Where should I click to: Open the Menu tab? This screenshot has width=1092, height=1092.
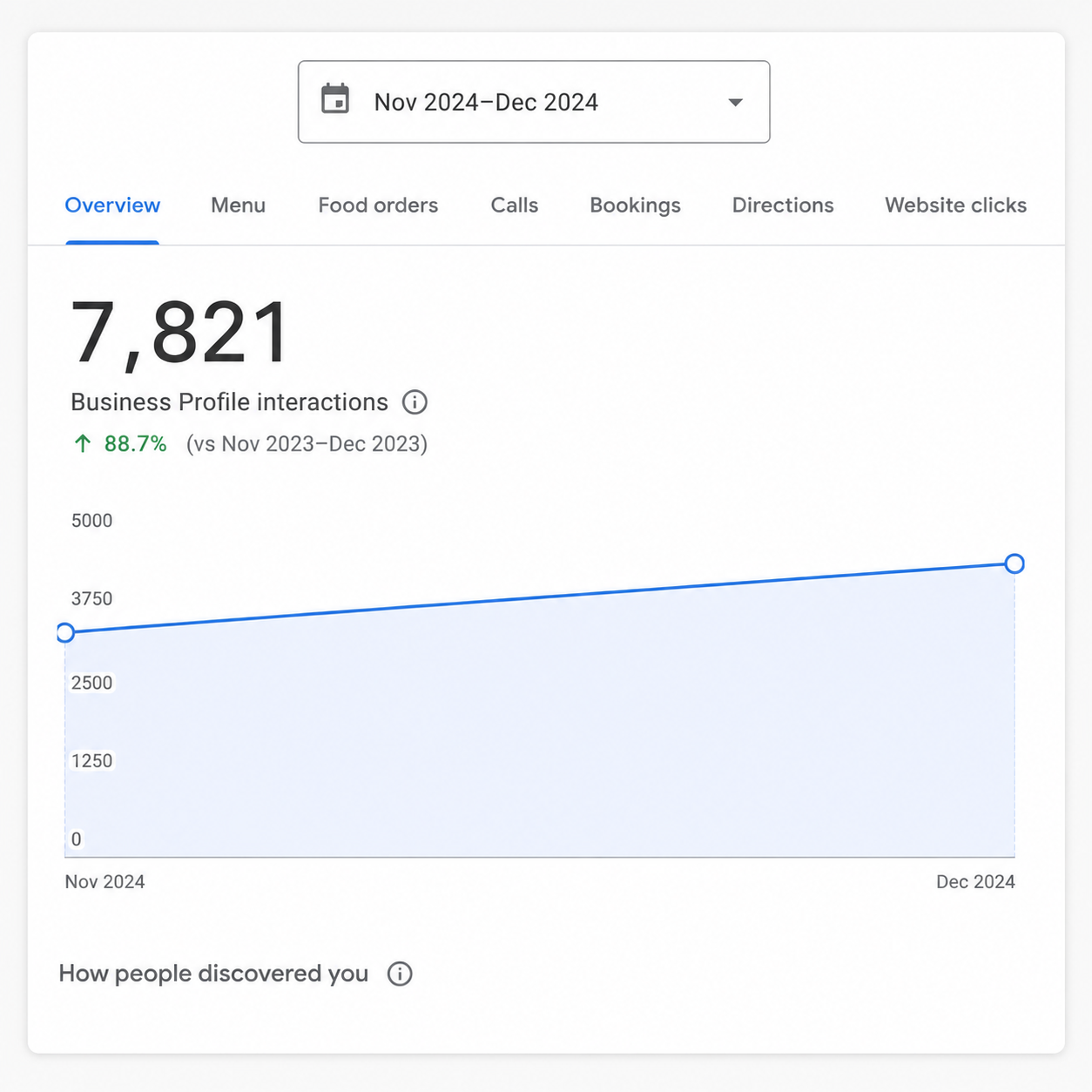point(238,206)
